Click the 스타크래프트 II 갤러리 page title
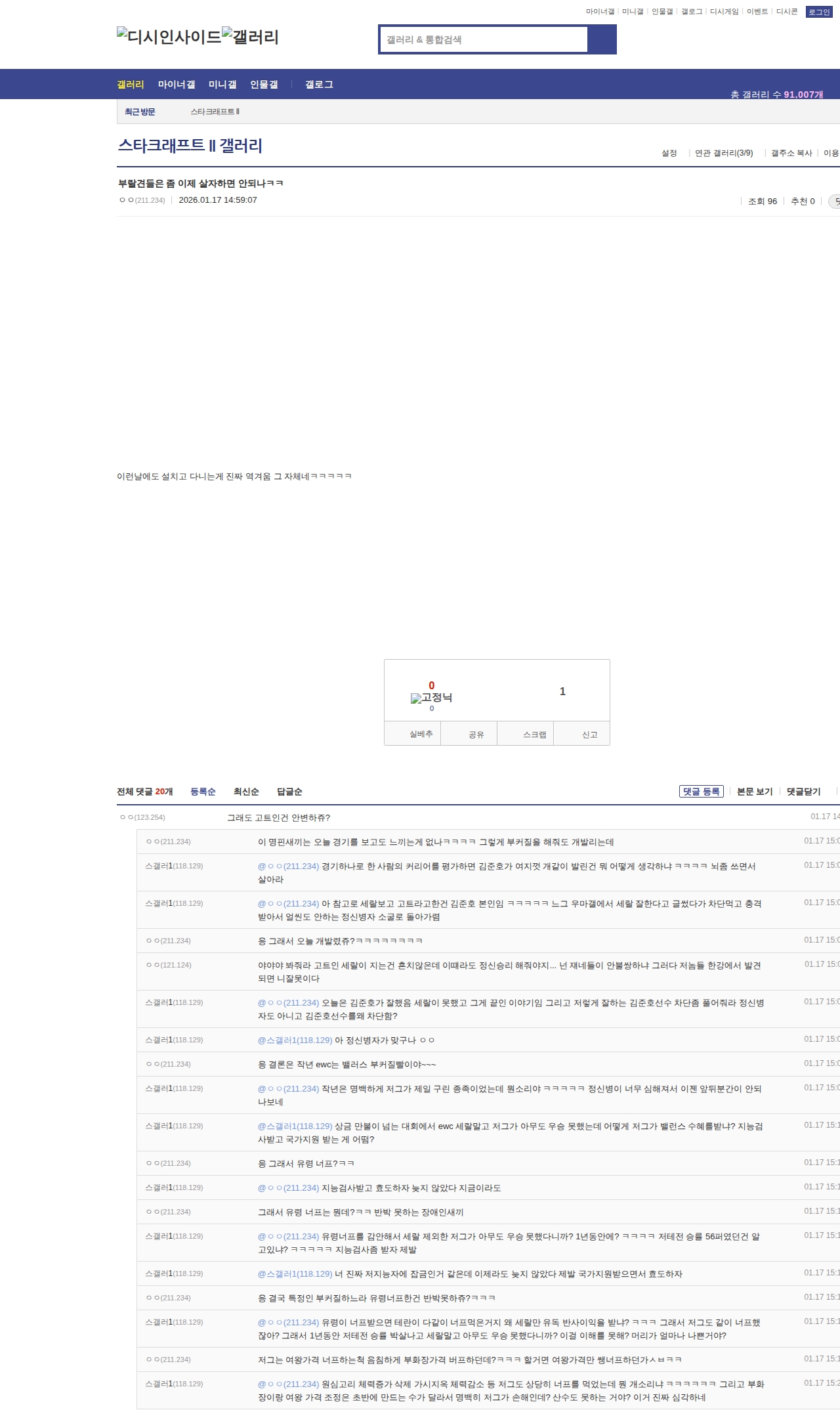This screenshot has width=840, height=1410. 190,145
